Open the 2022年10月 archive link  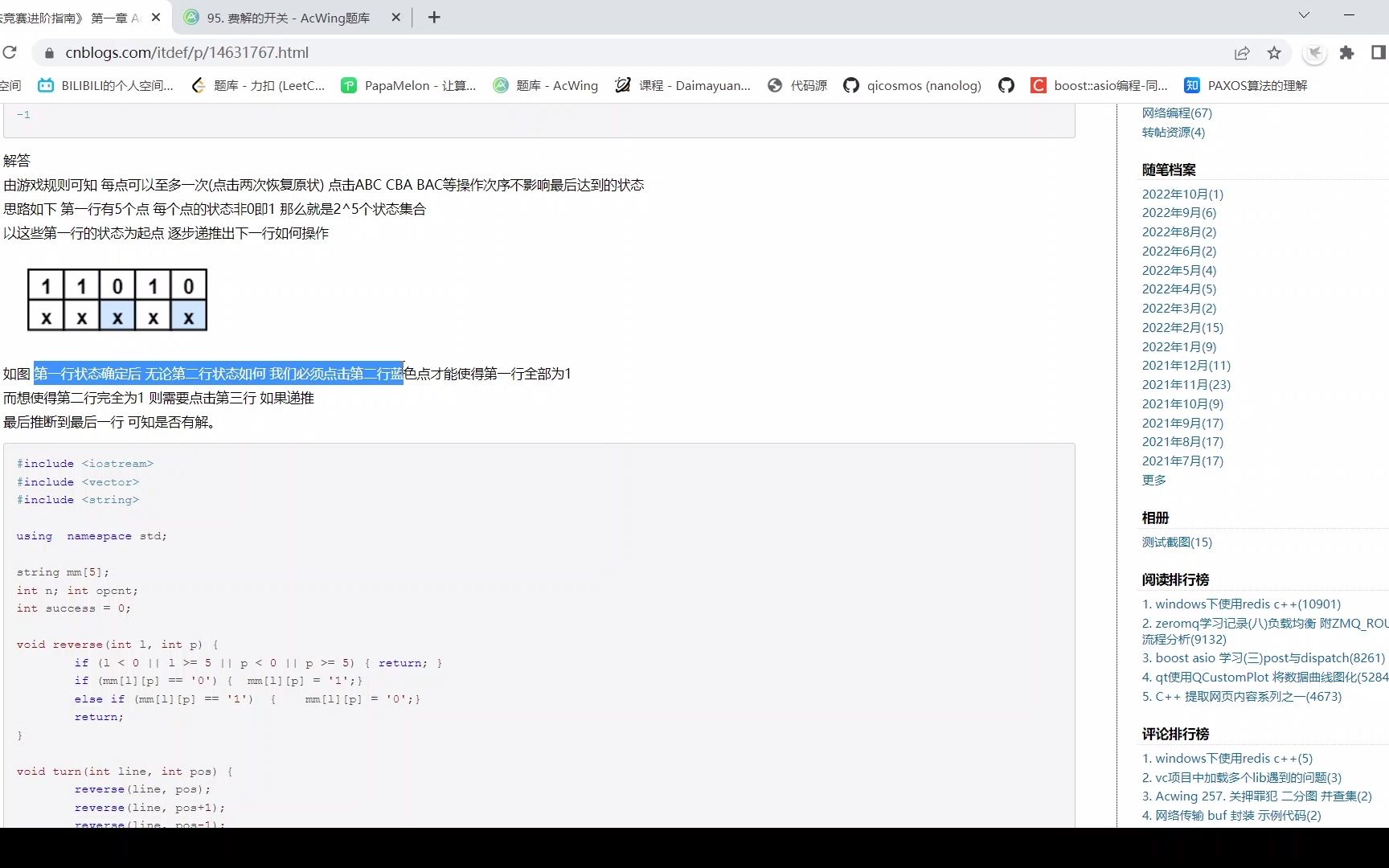(1182, 193)
